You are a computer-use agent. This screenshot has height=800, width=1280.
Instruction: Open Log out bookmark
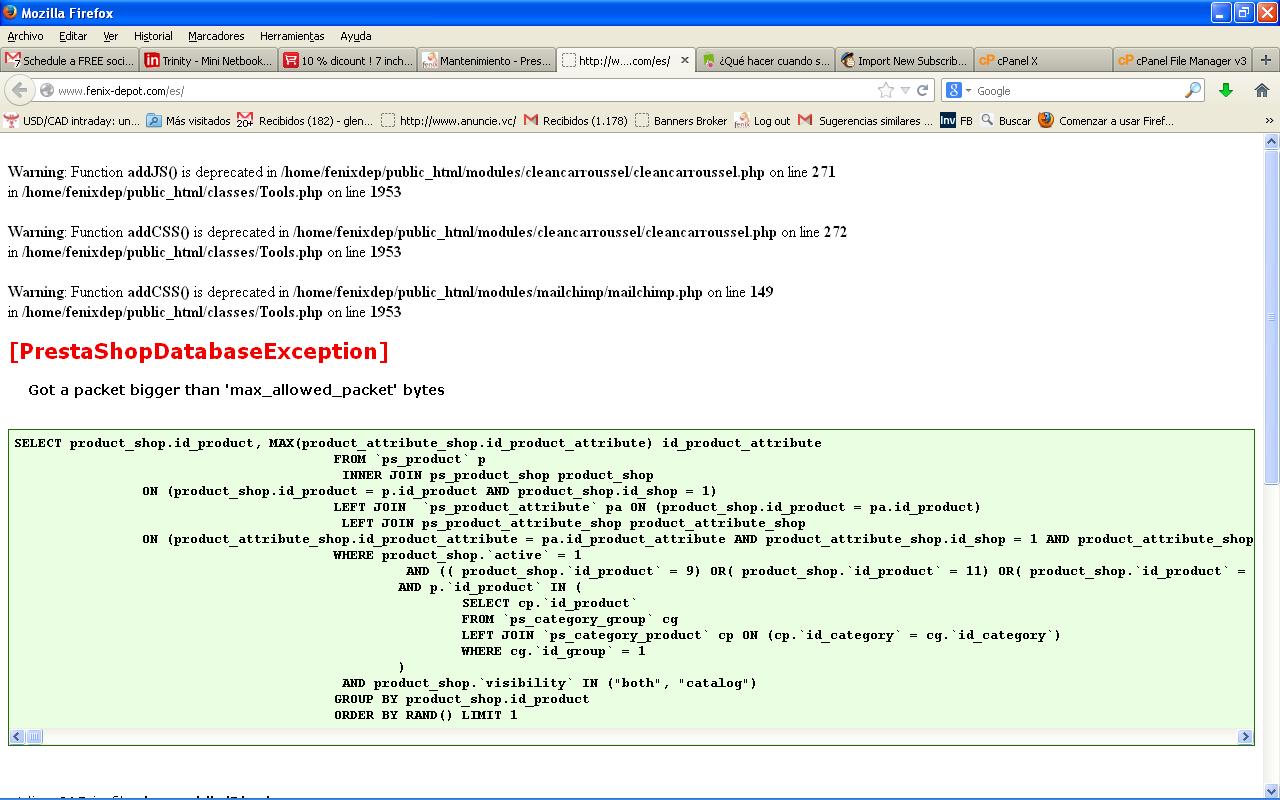[x=762, y=121]
